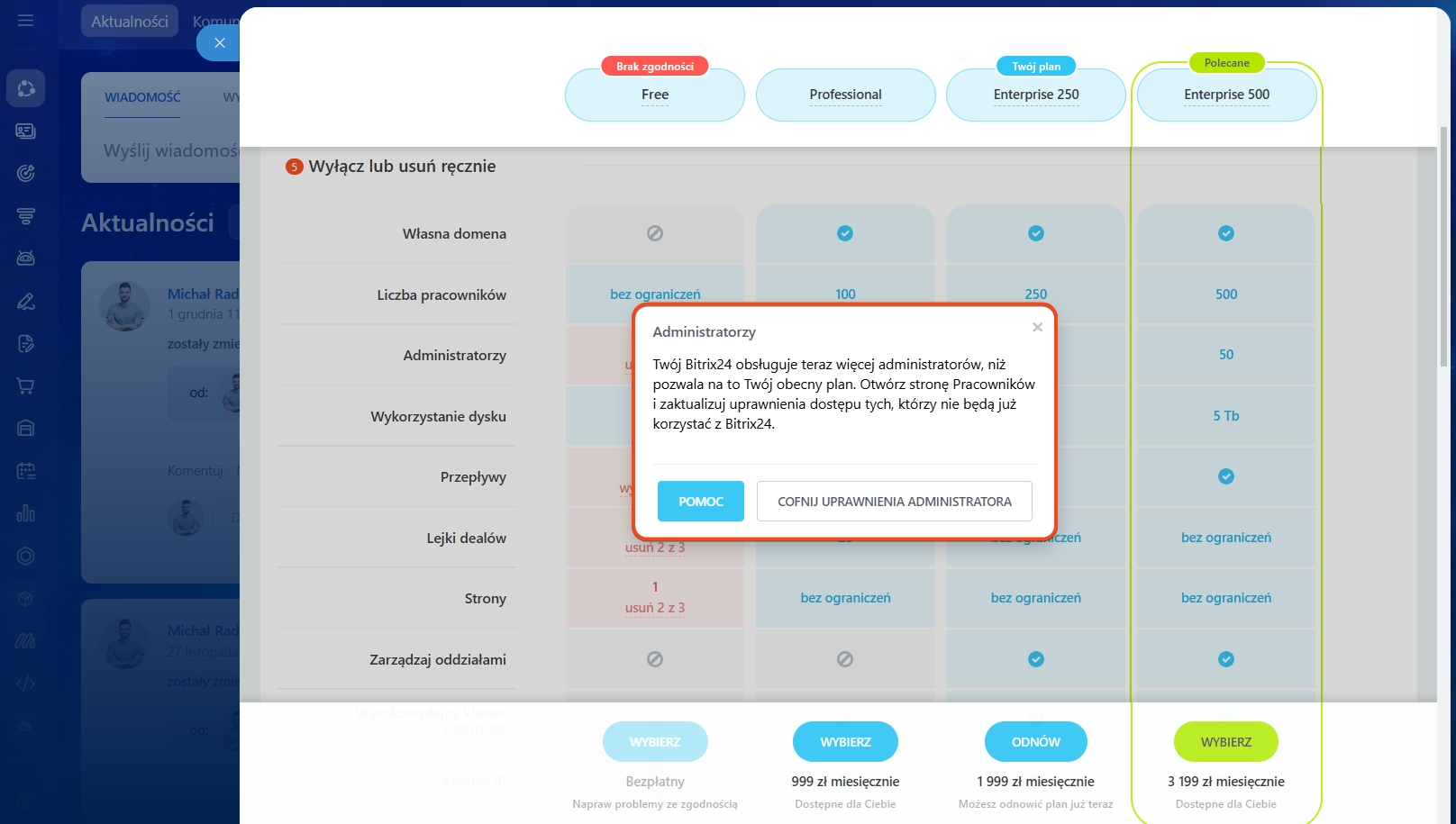
Task: Click the document edit icon in sidebar
Action: 25,343
